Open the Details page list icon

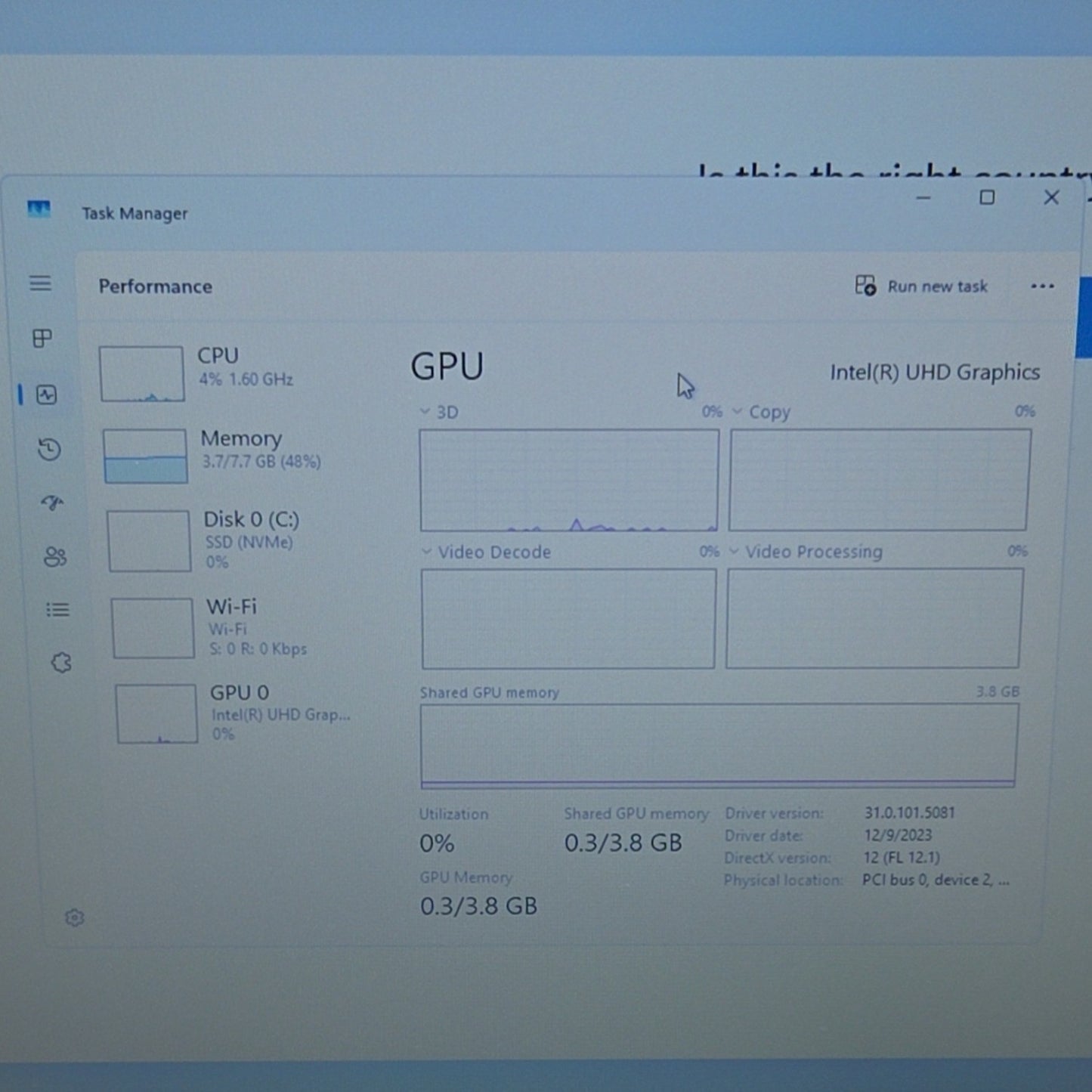[57, 610]
